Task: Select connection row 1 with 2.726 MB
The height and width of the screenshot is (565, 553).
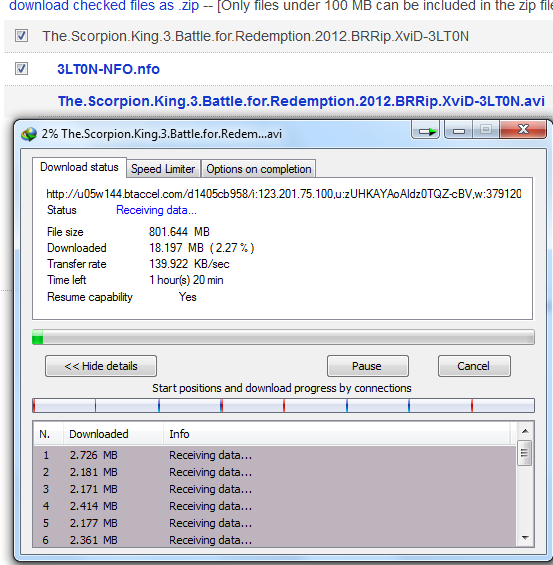Action: tap(275, 455)
